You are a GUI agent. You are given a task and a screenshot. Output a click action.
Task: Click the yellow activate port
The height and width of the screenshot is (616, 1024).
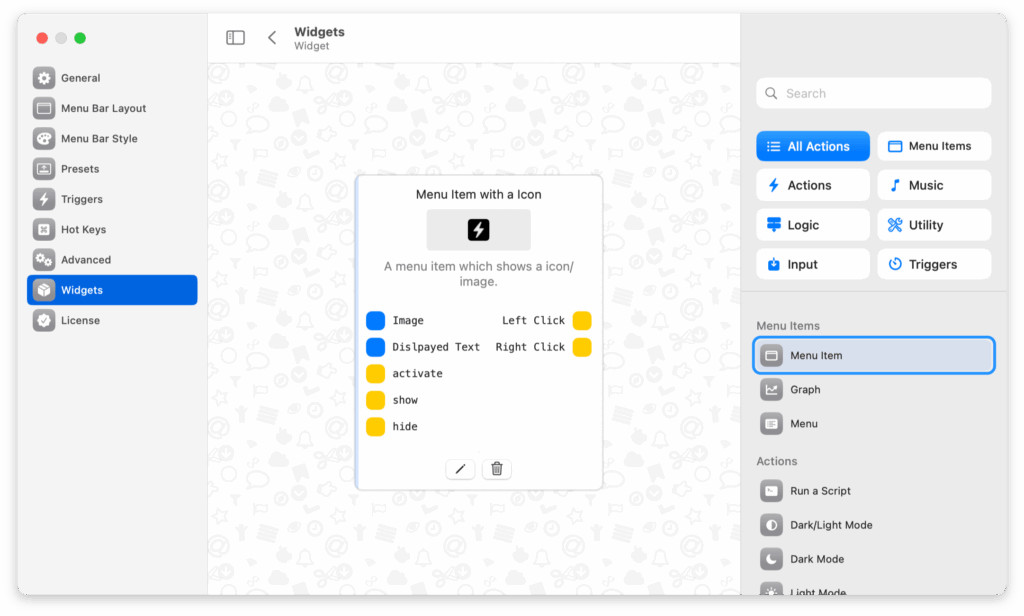pyautogui.click(x=375, y=374)
